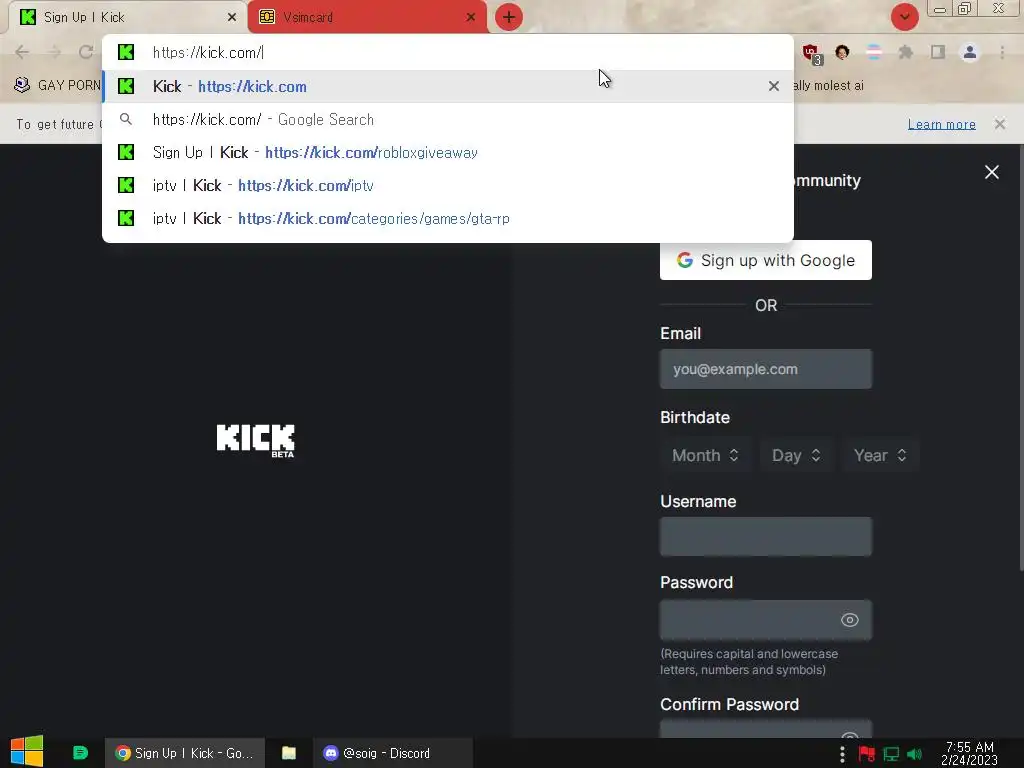
Task: Open the Windows Start menu
Action: click(27, 752)
